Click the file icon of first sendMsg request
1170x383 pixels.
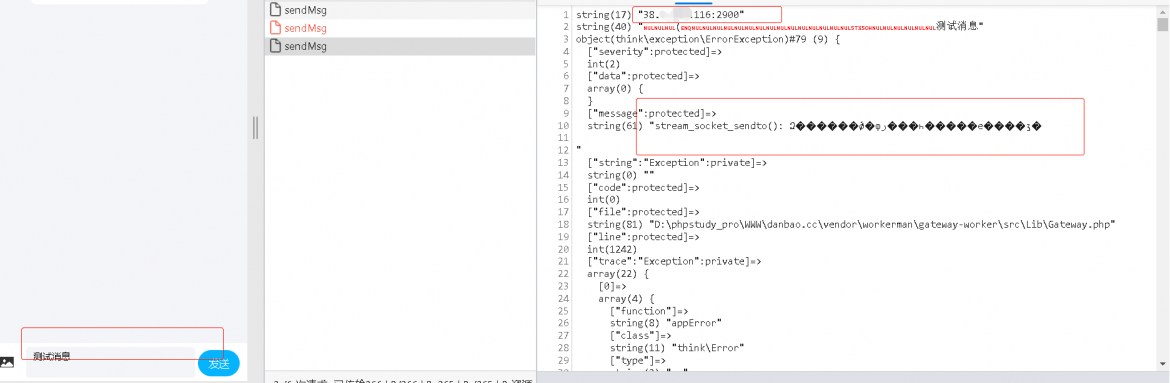[x=275, y=10]
